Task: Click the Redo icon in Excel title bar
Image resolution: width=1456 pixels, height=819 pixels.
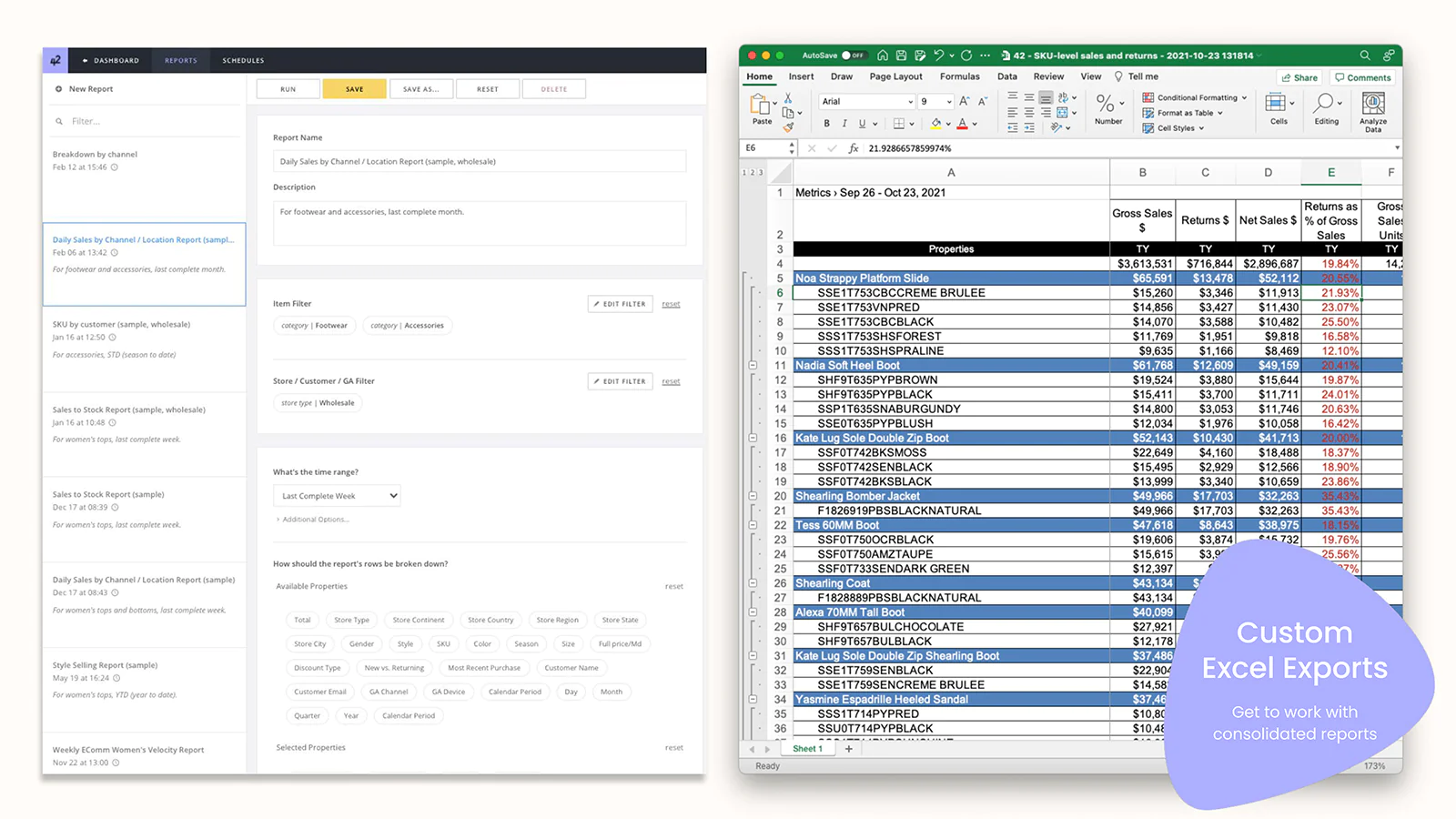Action: click(x=966, y=56)
